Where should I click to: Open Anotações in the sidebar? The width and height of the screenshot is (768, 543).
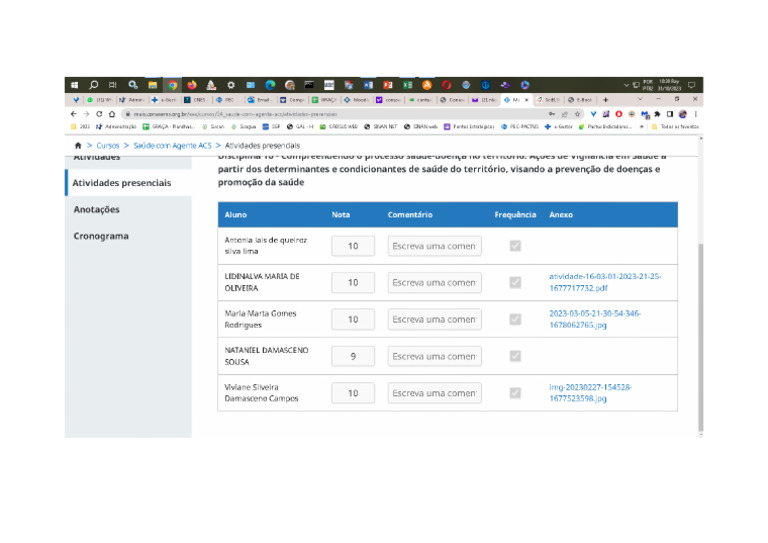96,210
